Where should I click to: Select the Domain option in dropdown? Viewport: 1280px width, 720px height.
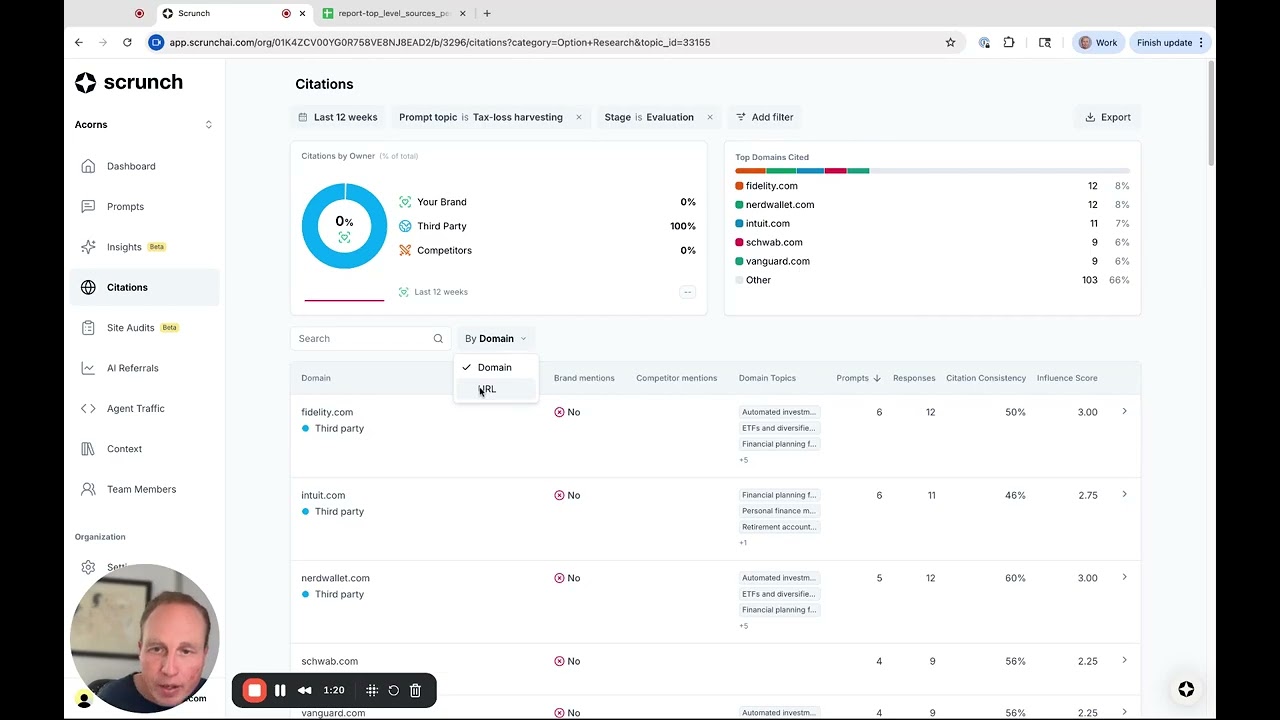(495, 367)
